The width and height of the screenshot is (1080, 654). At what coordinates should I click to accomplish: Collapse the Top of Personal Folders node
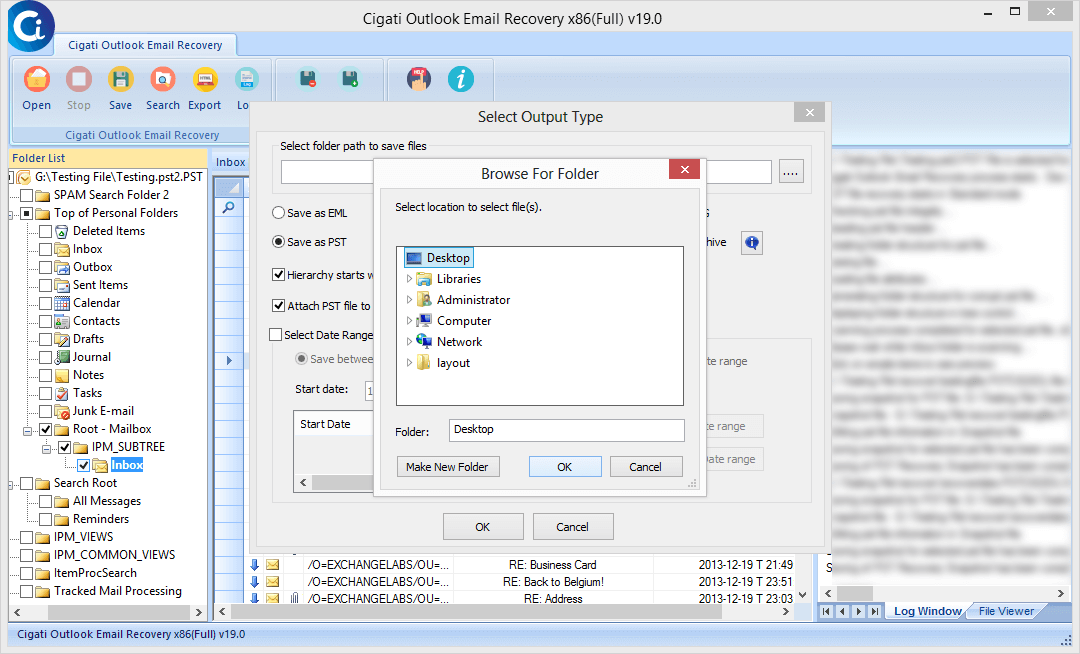click(x=12, y=215)
